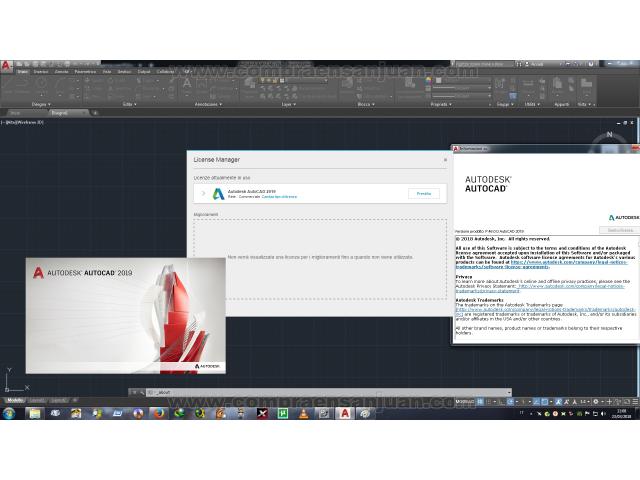Select the Collabora ribbon tab

click(x=165, y=72)
